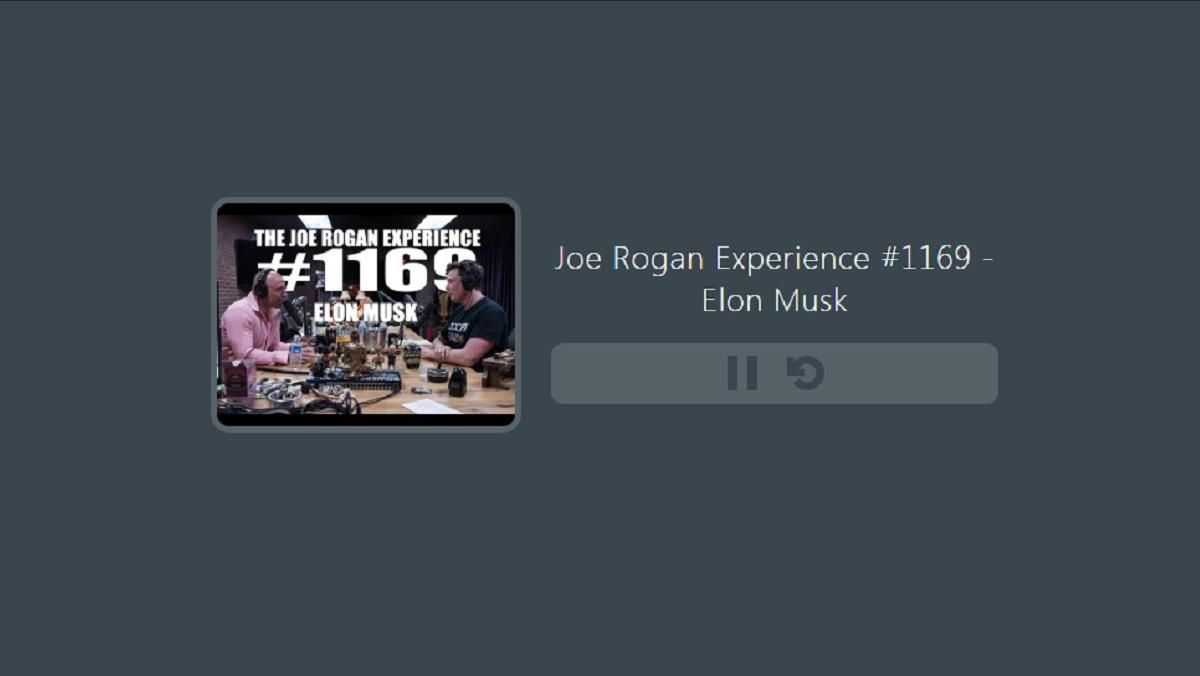The width and height of the screenshot is (1200, 676).
Task: Click the man in black t-shirt
Action: (x=472, y=315)
